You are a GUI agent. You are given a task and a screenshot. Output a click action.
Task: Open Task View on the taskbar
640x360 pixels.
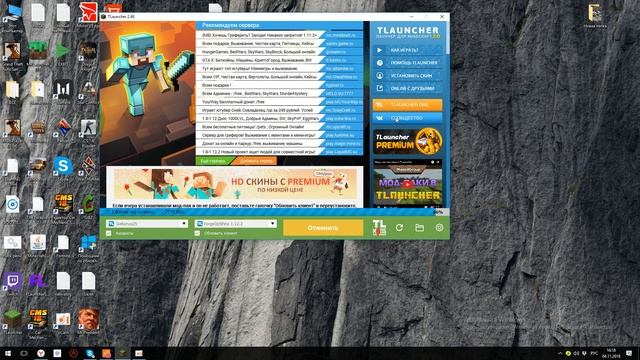click(x=24, y=353)
